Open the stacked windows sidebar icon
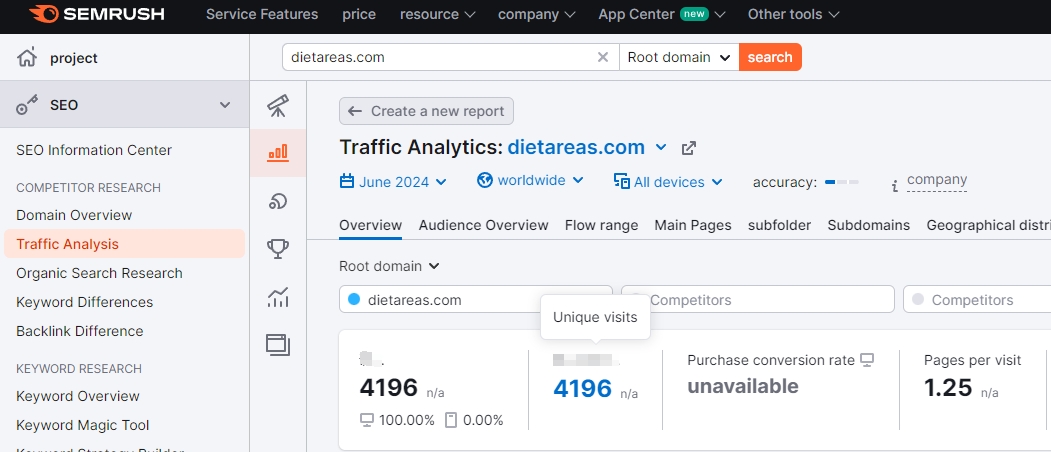This screenshot has height=452, width=1051. coord(278,344)
